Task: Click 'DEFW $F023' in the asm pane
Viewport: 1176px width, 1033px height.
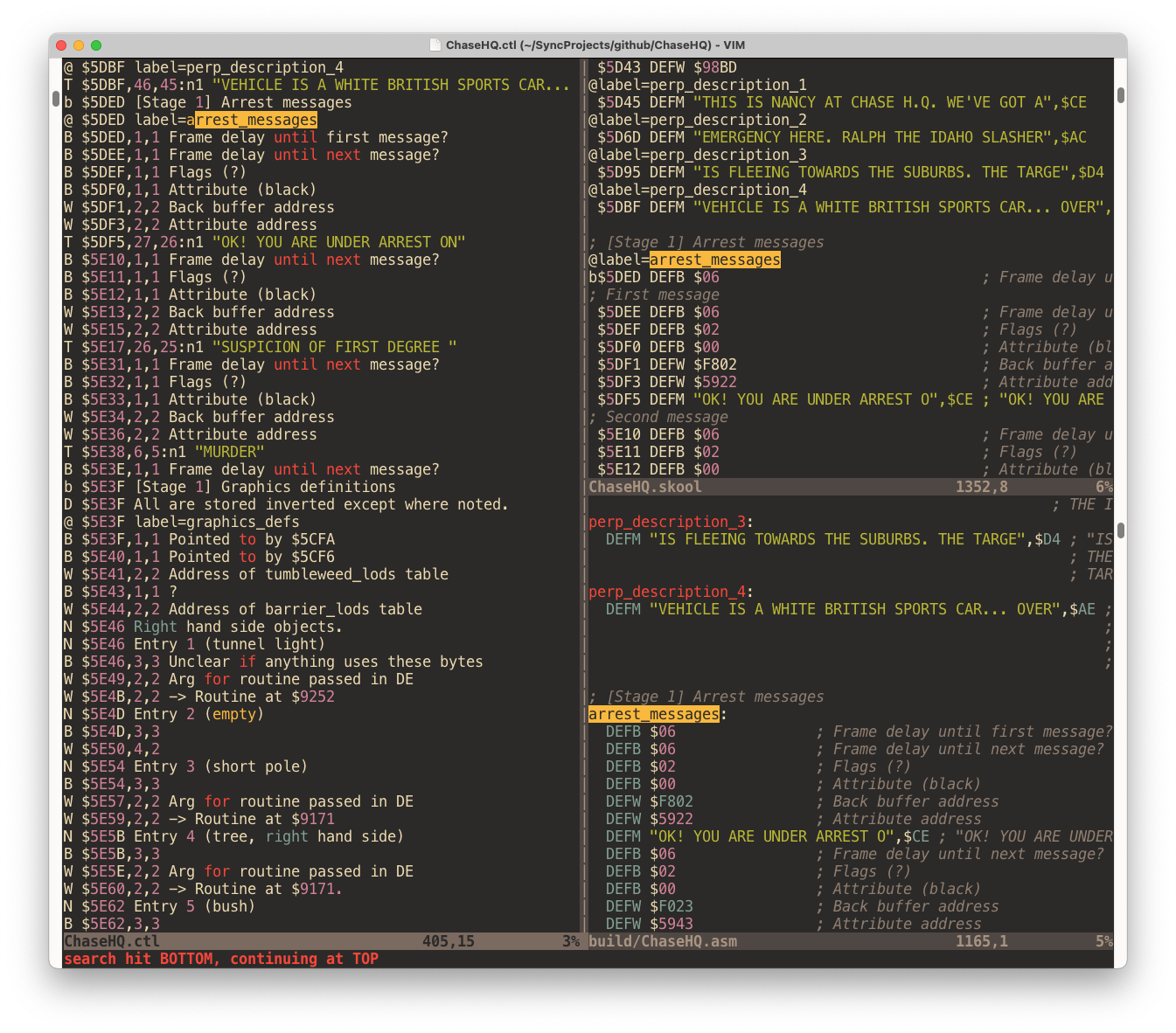Action: click(x=650, y=906)
